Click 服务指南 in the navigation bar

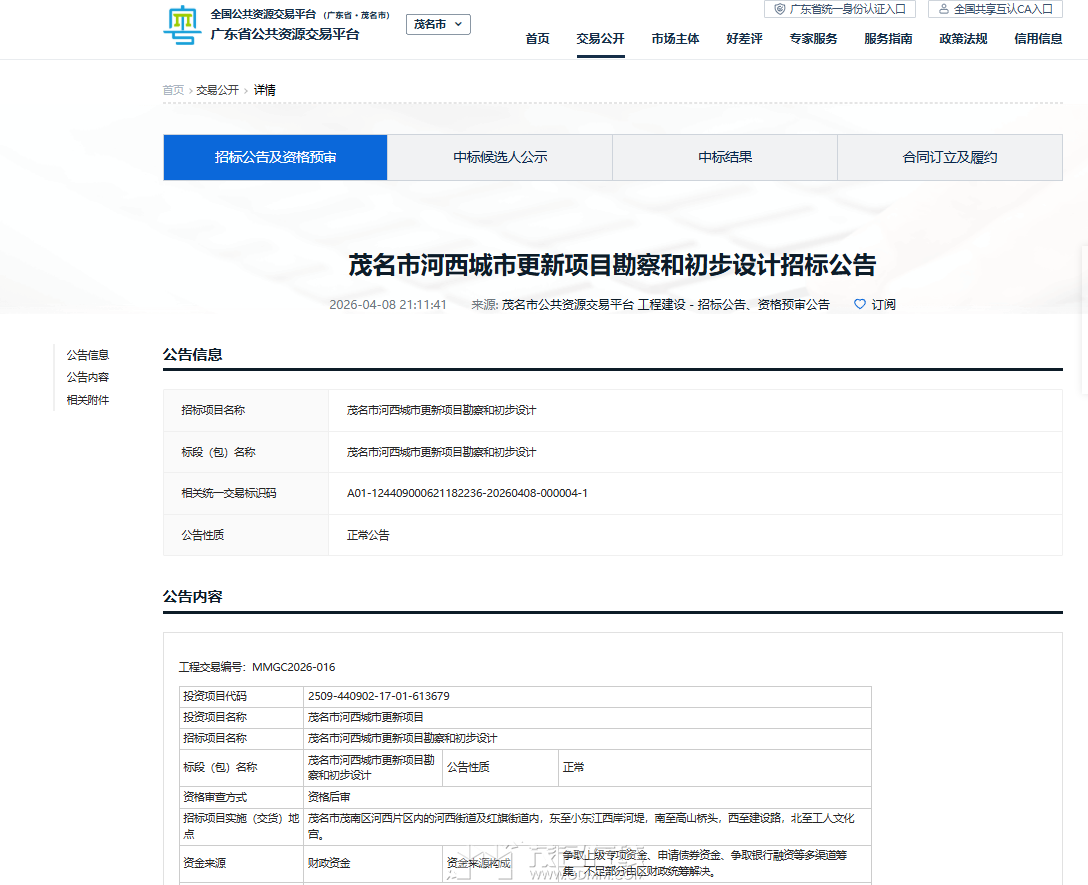tap(888, 39)
